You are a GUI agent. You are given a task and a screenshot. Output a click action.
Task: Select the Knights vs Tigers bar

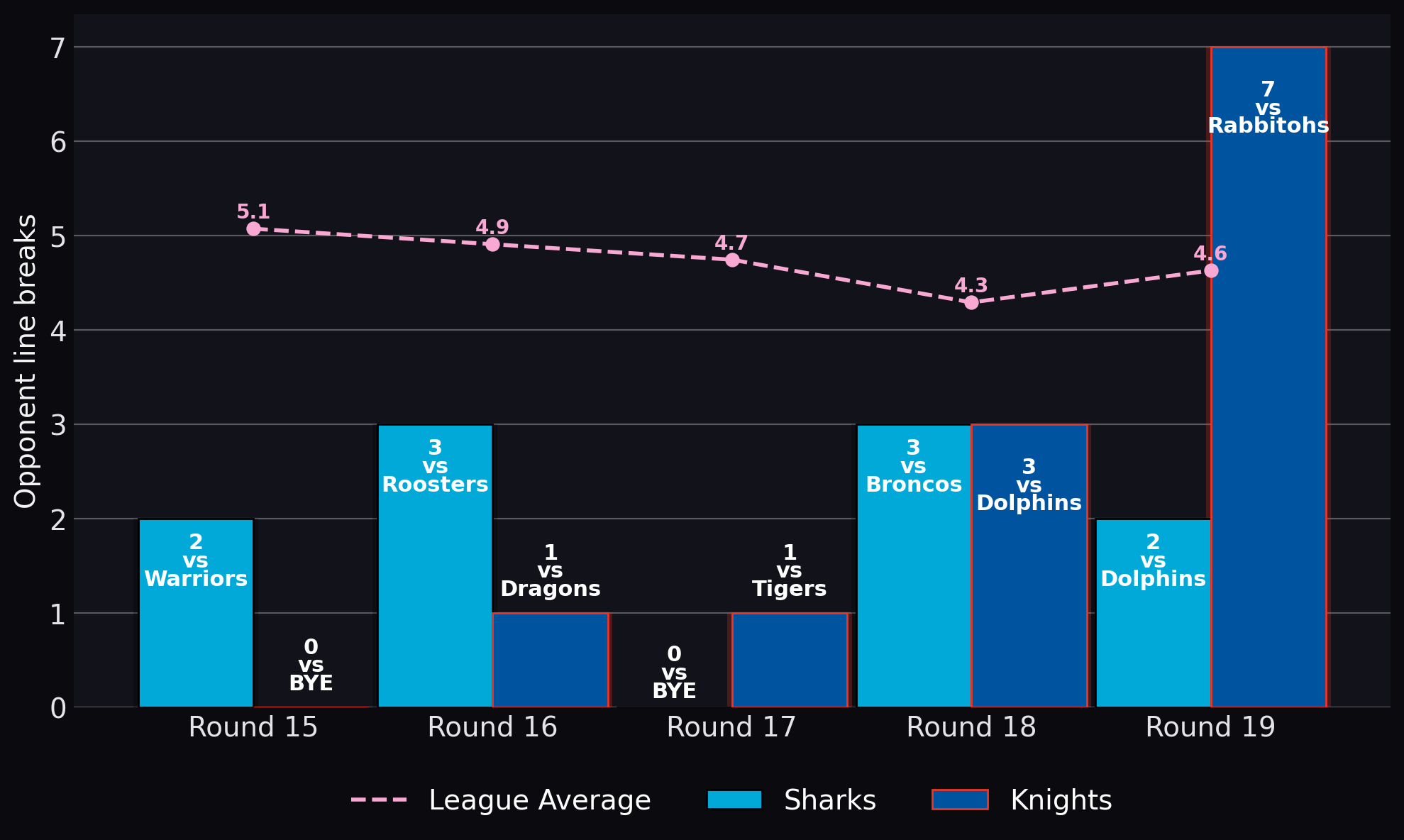pyautogui.click(x=790, y=660)
